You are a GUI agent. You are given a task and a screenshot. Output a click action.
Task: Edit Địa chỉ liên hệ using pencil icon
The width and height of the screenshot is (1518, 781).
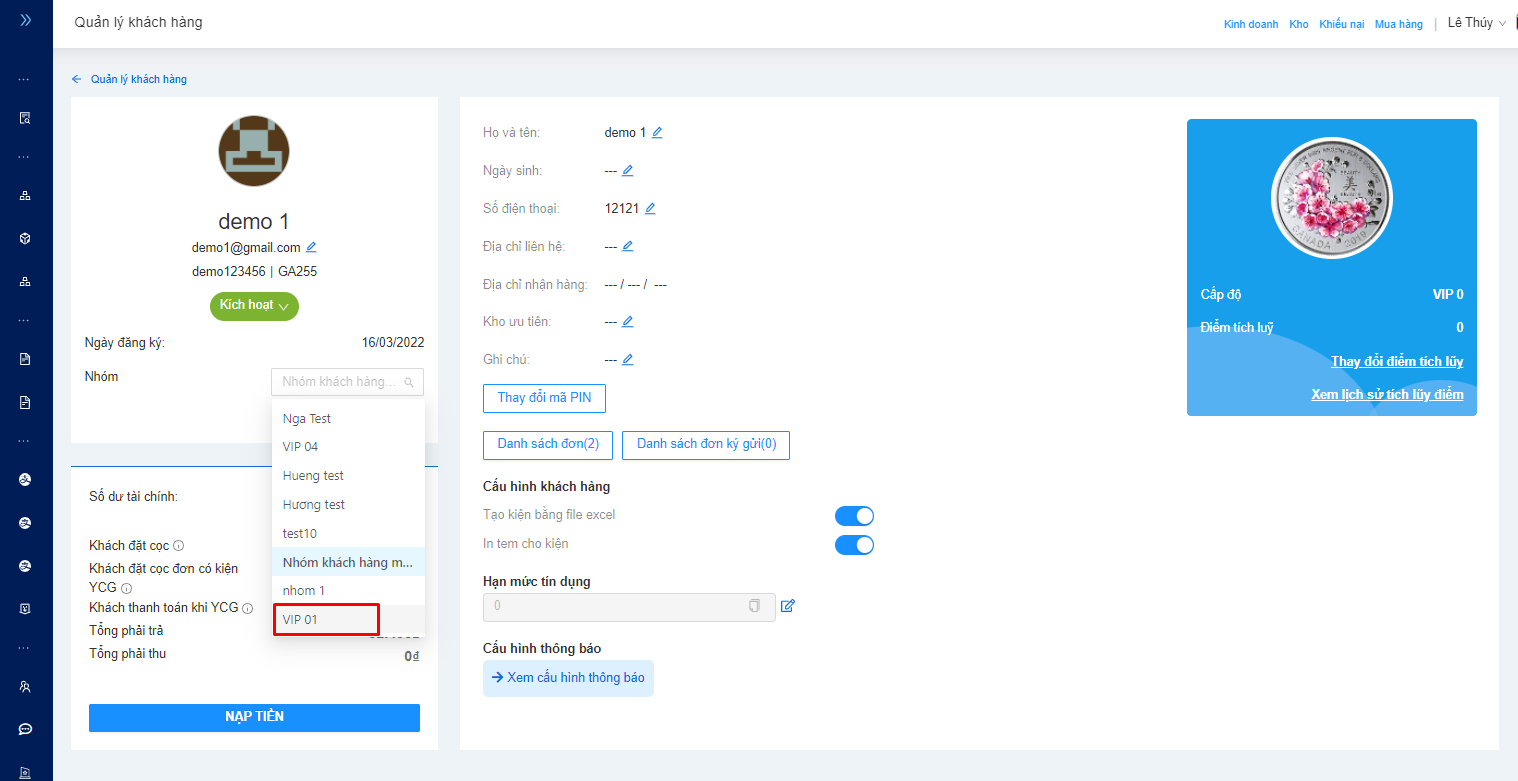pos(627,246)
